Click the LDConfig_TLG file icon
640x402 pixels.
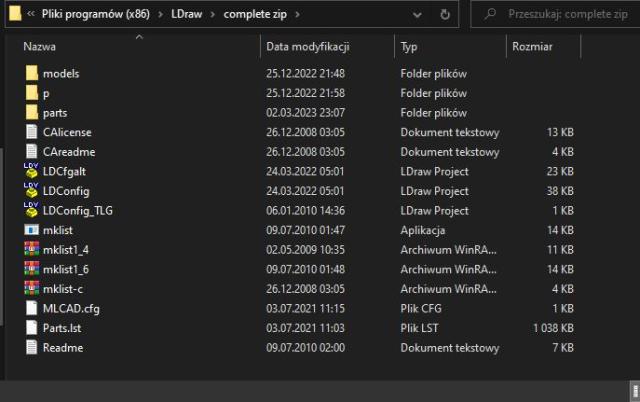(x=31, y=210)
